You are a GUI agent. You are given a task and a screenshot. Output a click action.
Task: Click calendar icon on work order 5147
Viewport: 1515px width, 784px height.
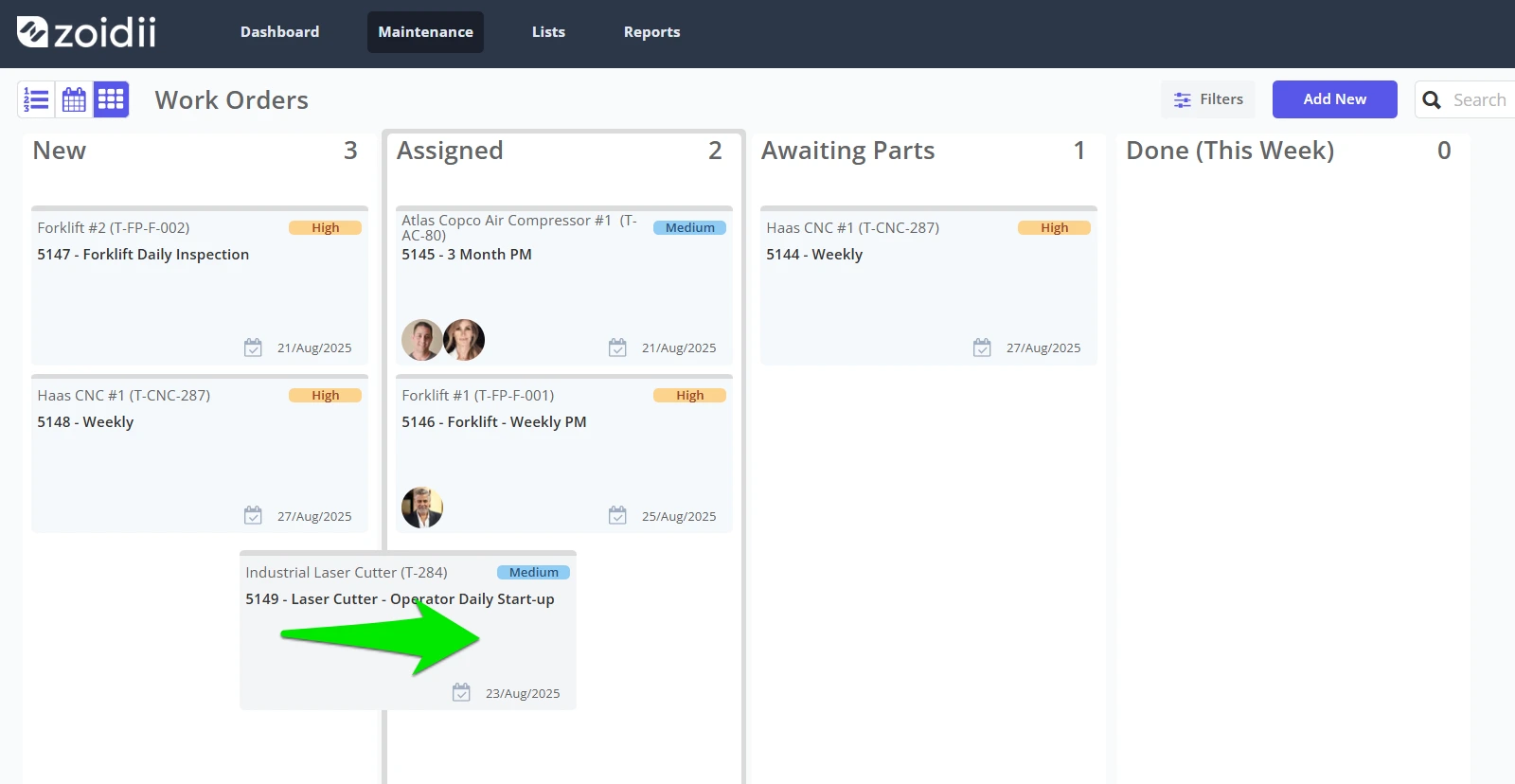[253, 347]
